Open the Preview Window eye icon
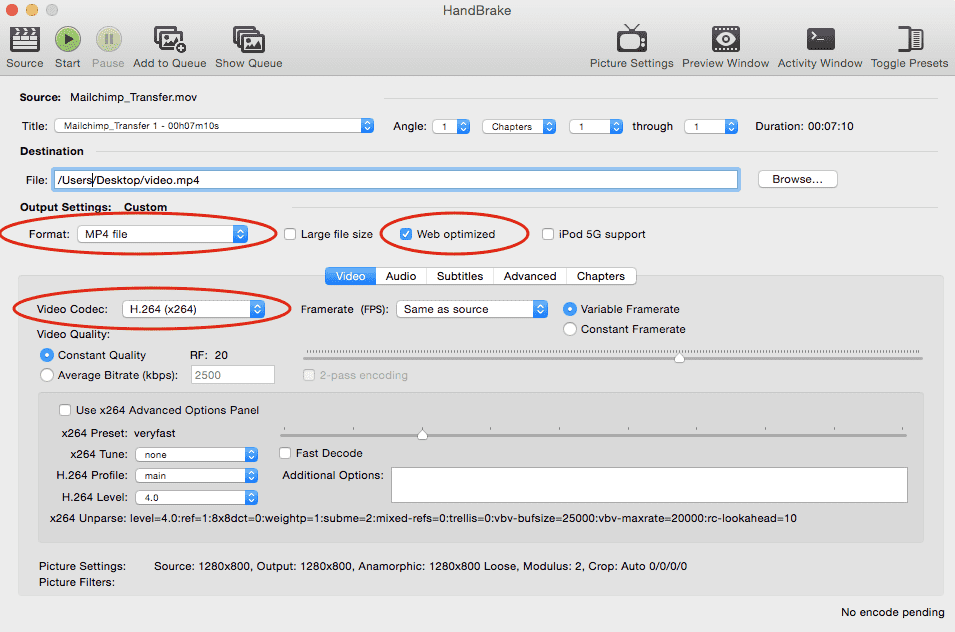Screen dimensions: 955x632 [725, 39]
